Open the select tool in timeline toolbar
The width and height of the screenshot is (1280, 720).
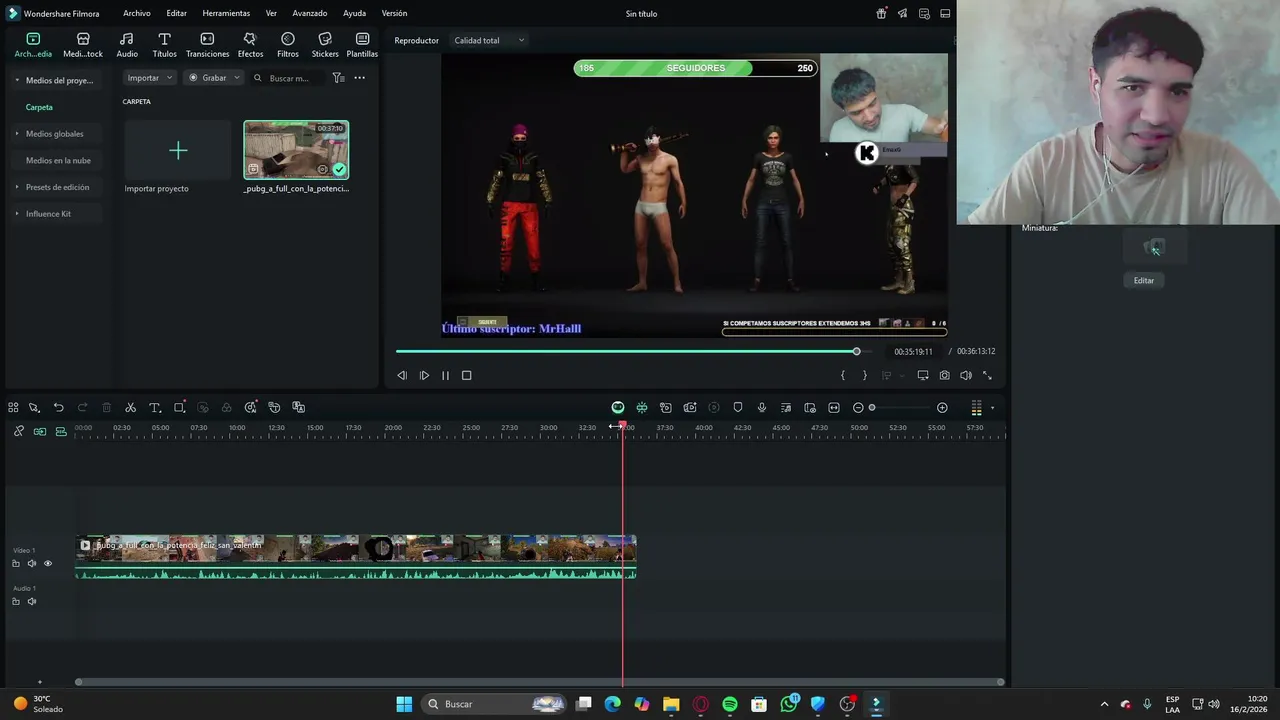click(x=34, y=408)
